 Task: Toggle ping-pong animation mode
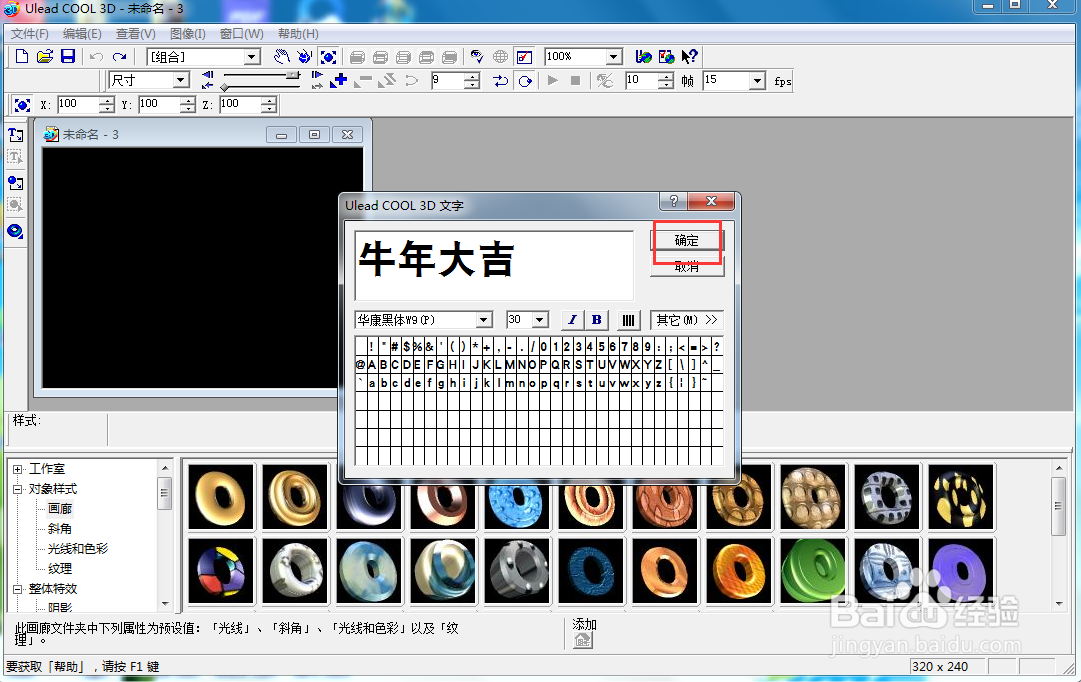(501, 81)
